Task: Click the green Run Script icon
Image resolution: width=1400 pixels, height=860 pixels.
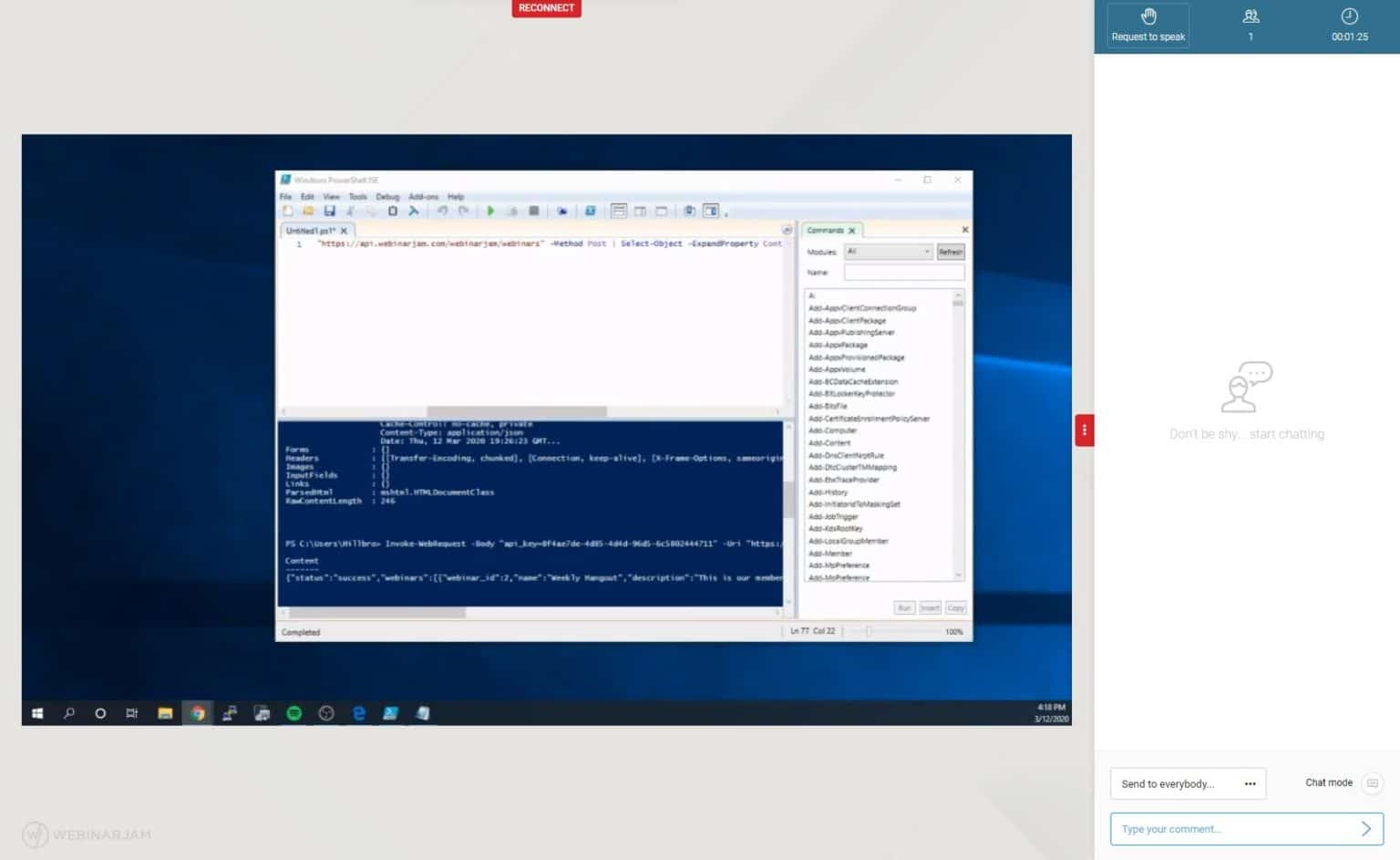Action: pyautogui.click(x=490, y=211)
